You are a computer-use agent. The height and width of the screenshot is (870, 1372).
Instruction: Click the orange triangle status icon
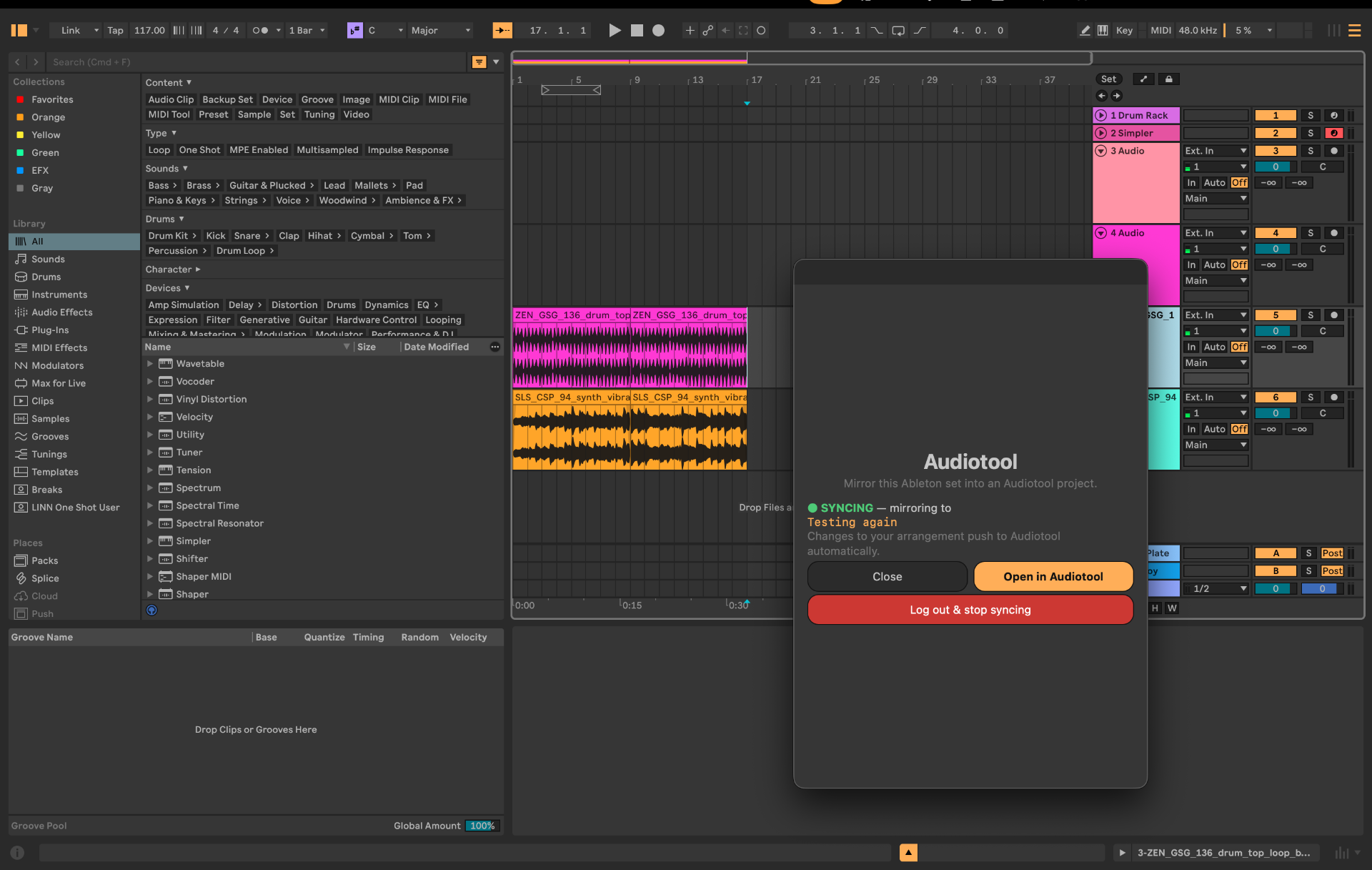click(908, 852)
